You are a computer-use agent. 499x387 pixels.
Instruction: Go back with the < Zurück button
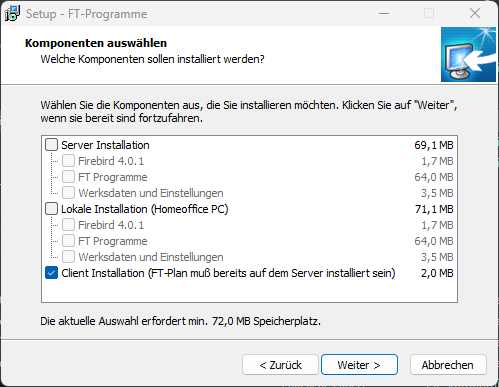[280, 365]
